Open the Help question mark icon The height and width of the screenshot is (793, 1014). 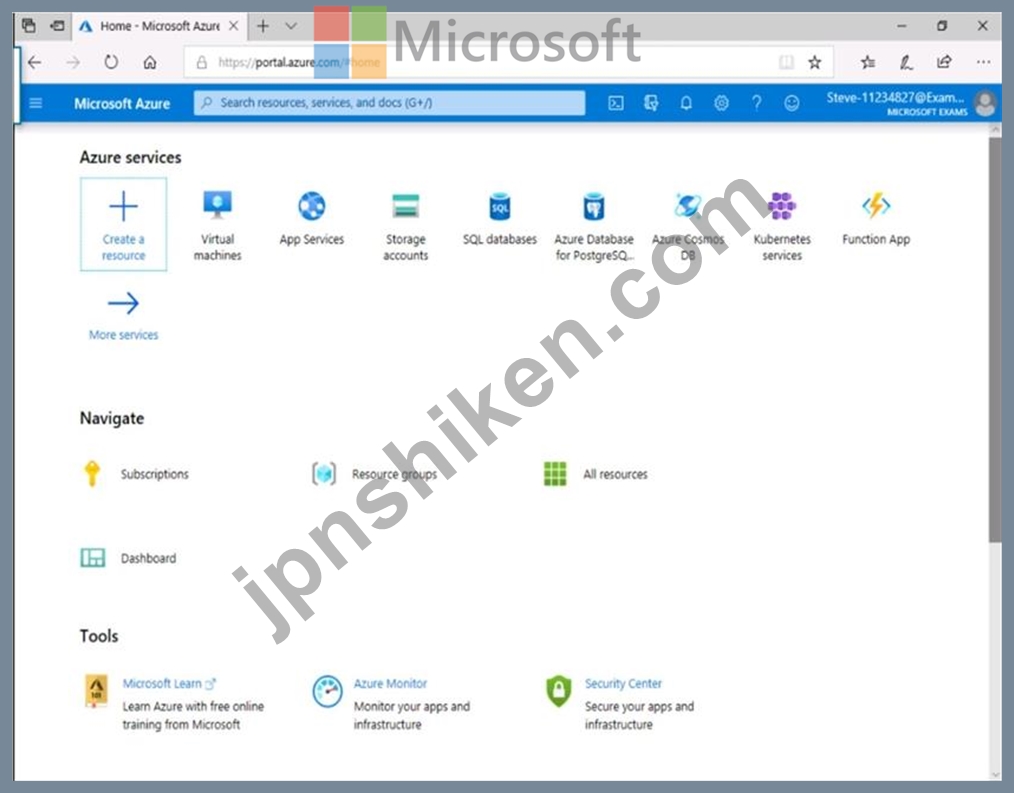(x=756, y=103)
